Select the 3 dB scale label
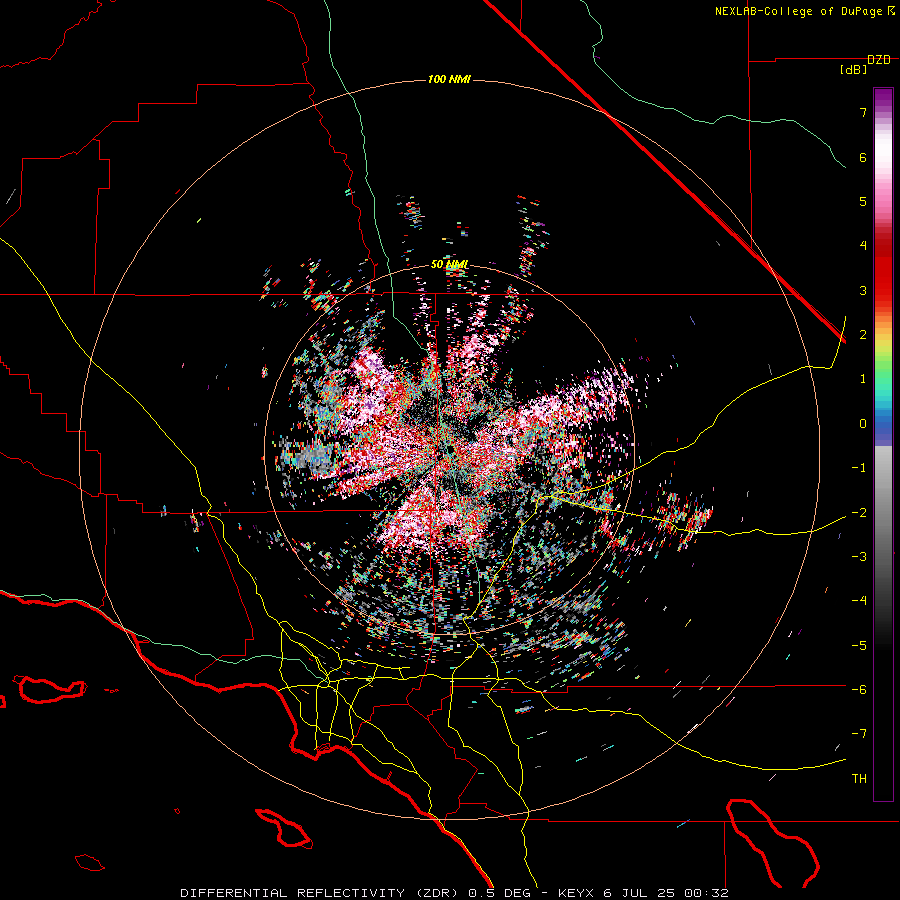Screen dimensions: 900x900 (863, 290)
